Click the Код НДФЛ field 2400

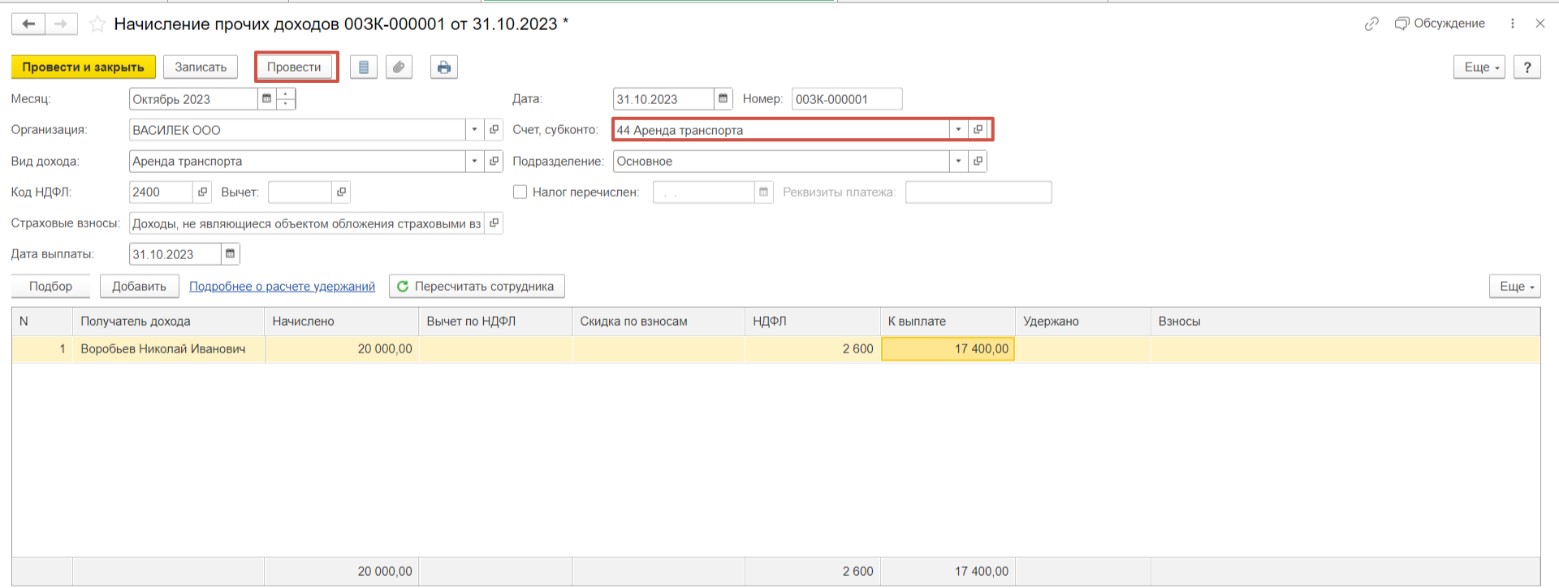pos(161,192)
